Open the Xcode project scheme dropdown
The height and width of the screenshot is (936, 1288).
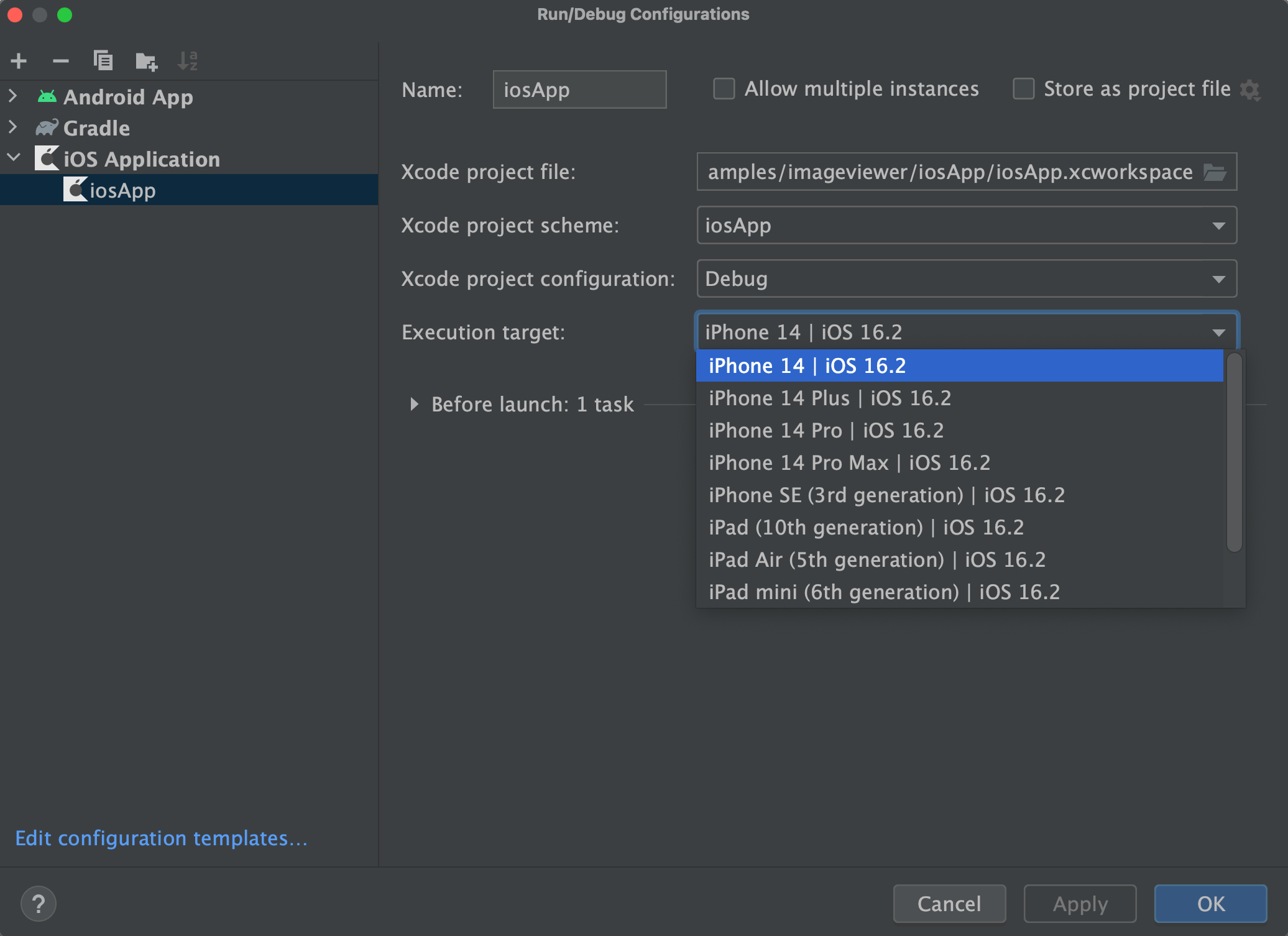[967, 225]
